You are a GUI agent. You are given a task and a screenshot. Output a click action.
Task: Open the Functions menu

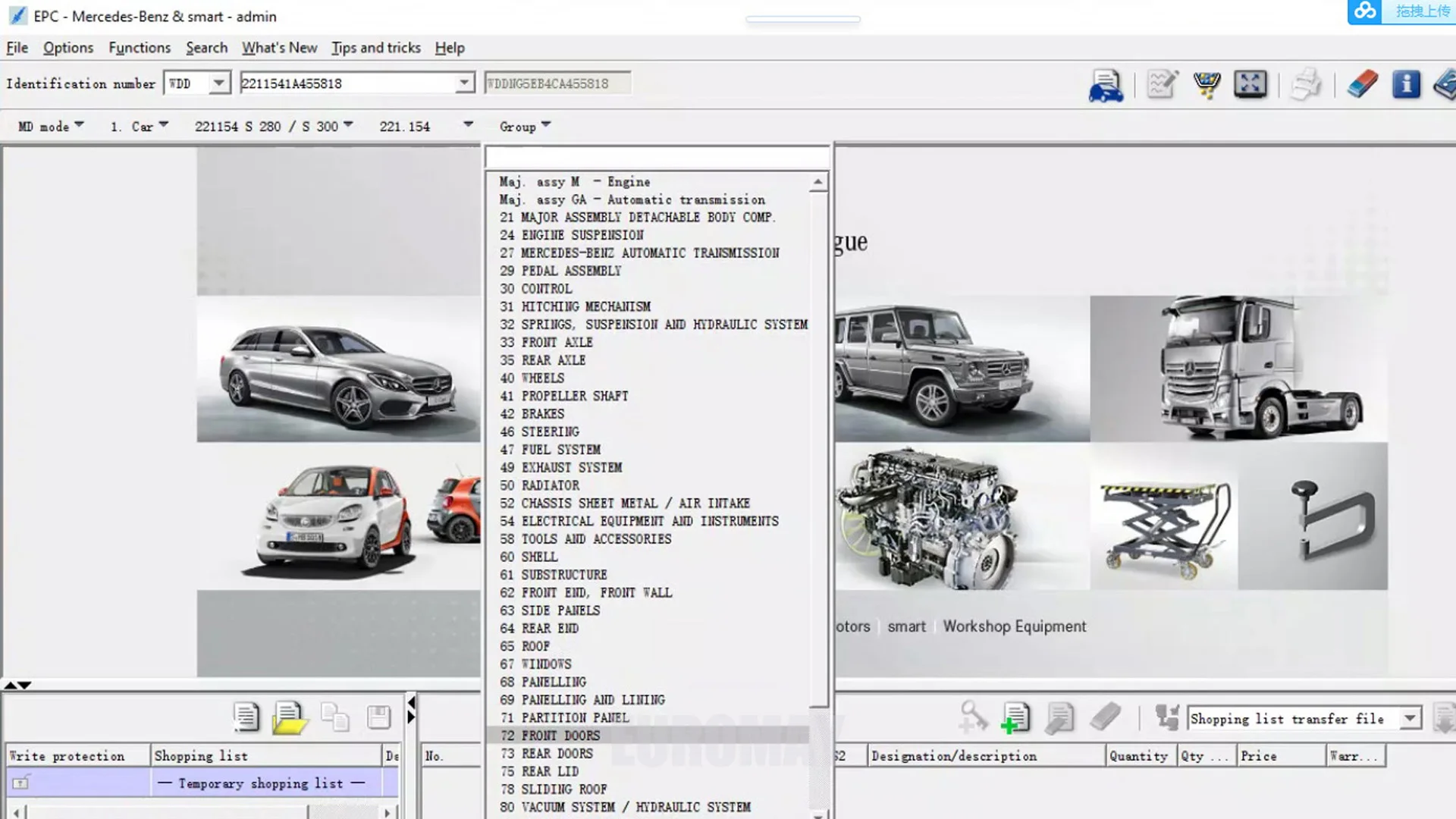tap(140, 48)
